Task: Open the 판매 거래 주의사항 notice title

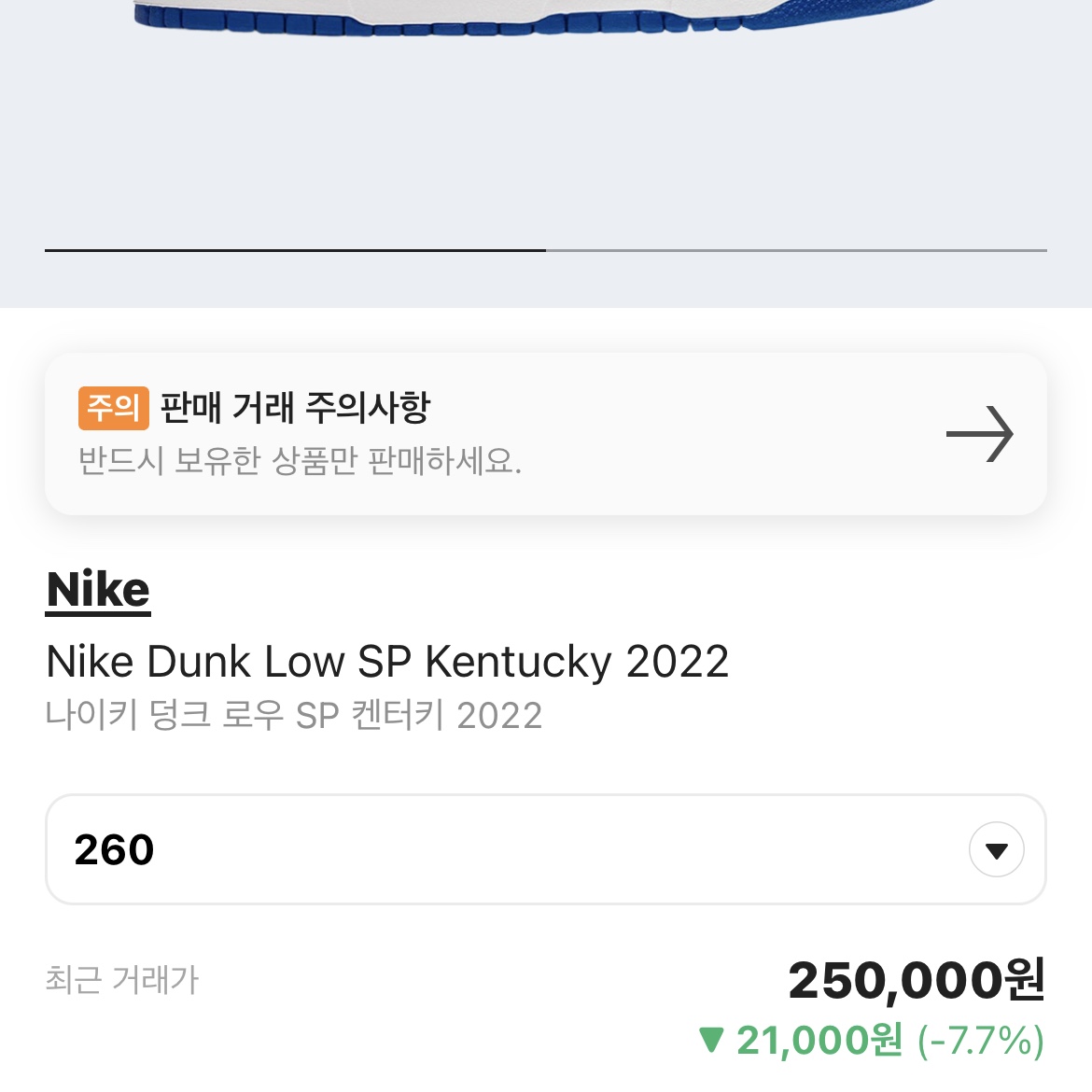Action: click(295, 407)
